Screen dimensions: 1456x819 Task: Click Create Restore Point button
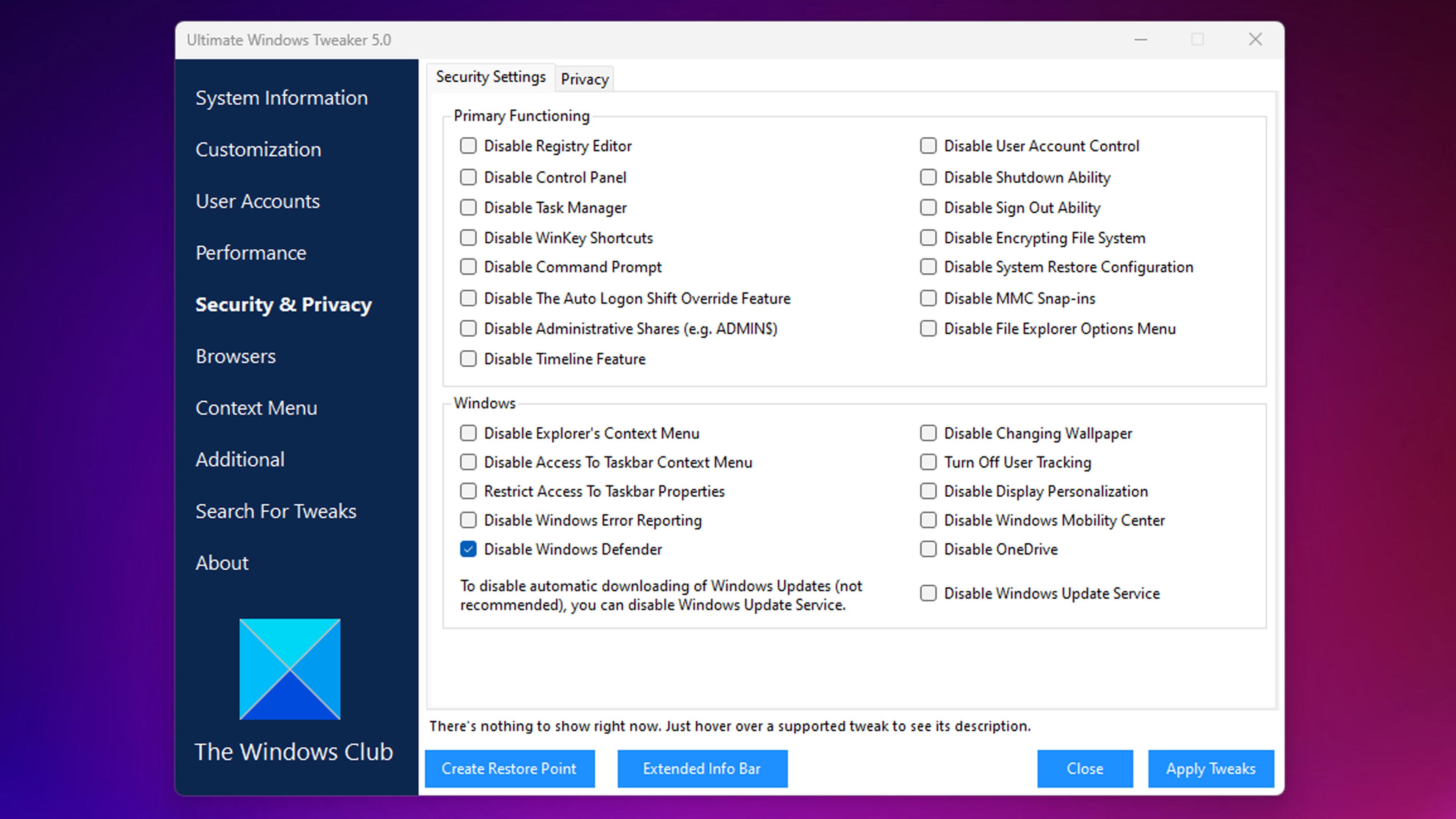(510, 769)
